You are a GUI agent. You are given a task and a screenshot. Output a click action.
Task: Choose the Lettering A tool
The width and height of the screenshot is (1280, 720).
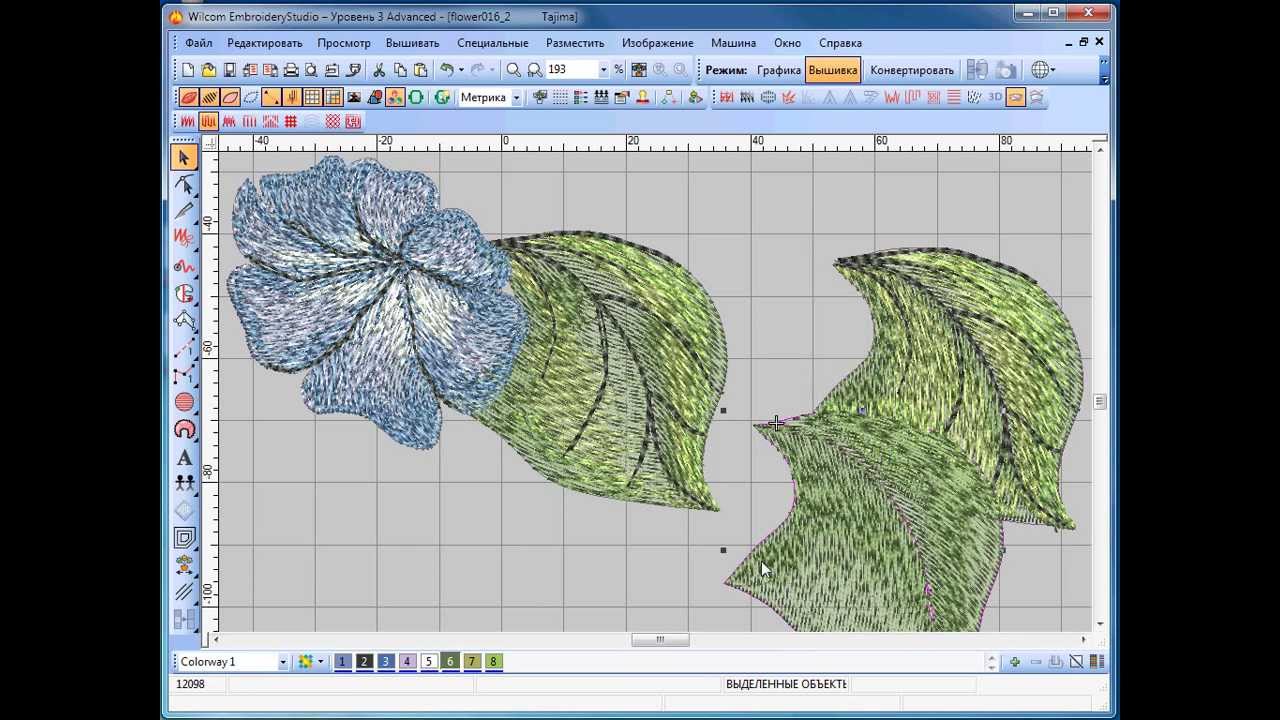184,457
